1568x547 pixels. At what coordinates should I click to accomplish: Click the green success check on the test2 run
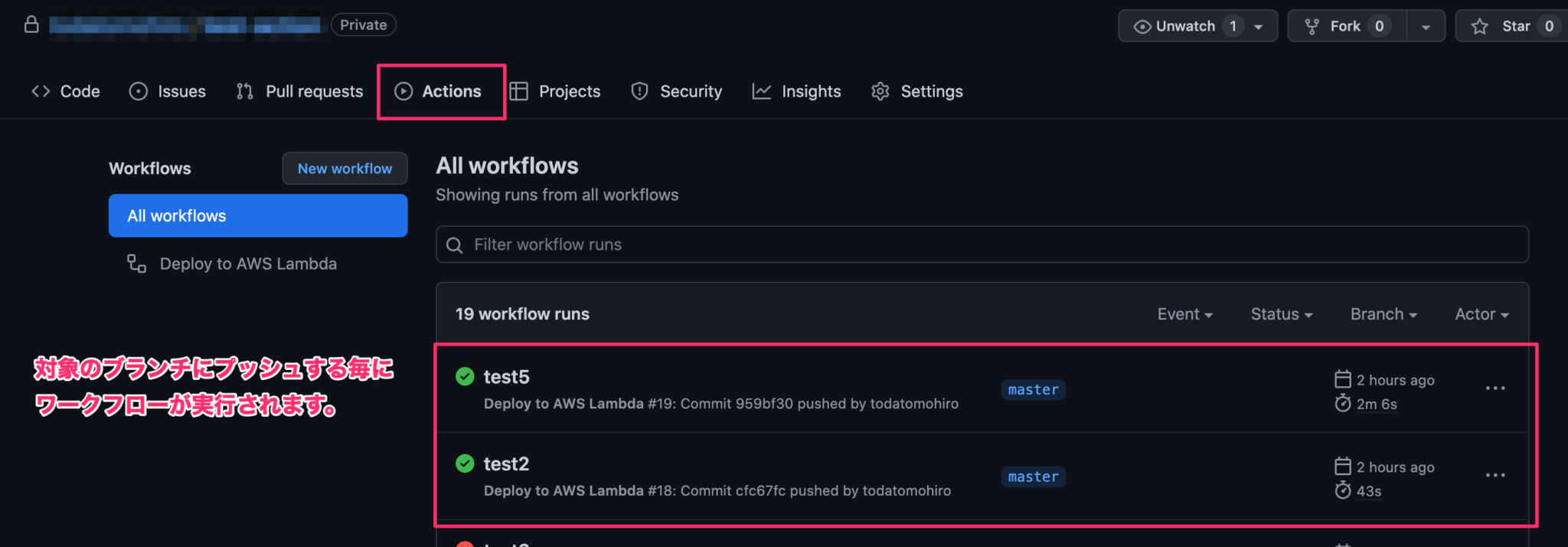[465, 463]
